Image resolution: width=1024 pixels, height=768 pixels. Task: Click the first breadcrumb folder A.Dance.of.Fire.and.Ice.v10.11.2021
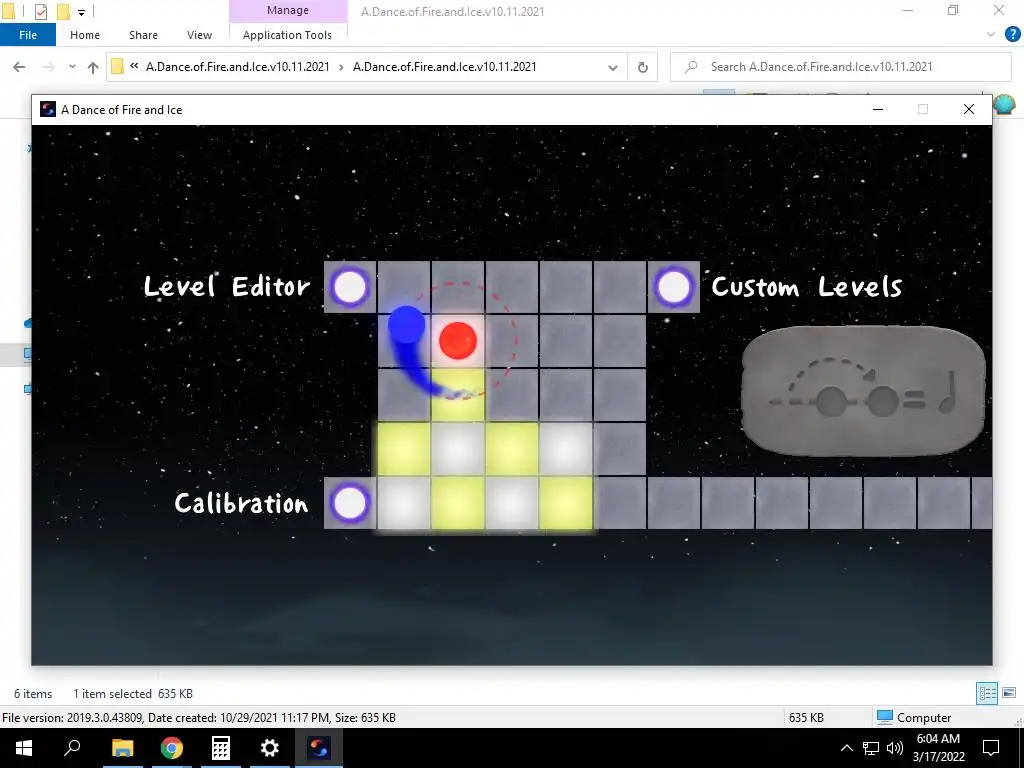click(x=238, y=67)
